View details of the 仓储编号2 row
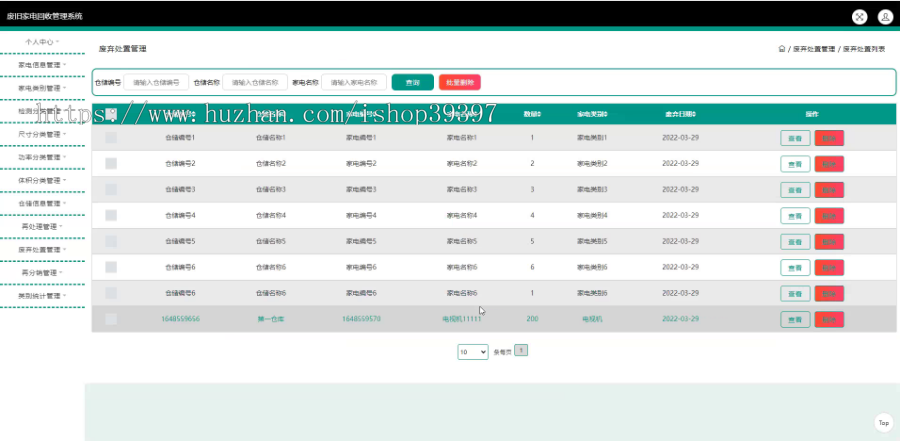This screenshot has width=900, height=441. pyautogui.click(x=795, y=164)
